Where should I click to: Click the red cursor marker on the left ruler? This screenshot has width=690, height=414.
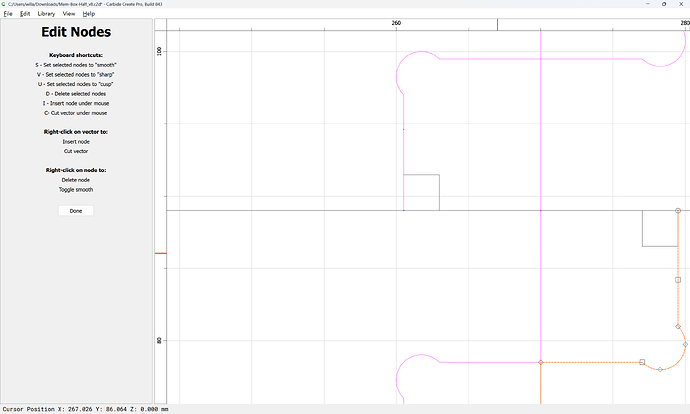coord(161,253)
